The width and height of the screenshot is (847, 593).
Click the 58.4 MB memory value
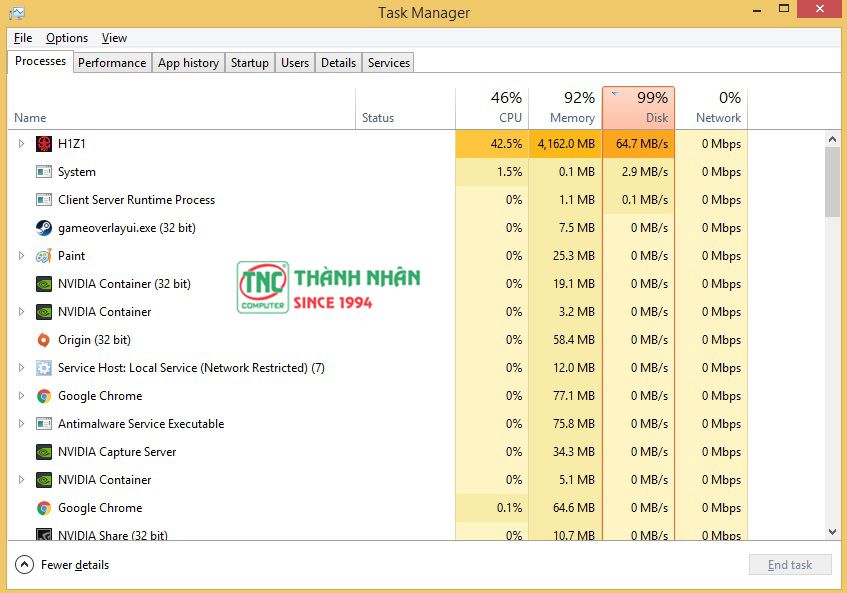point(574,340)
